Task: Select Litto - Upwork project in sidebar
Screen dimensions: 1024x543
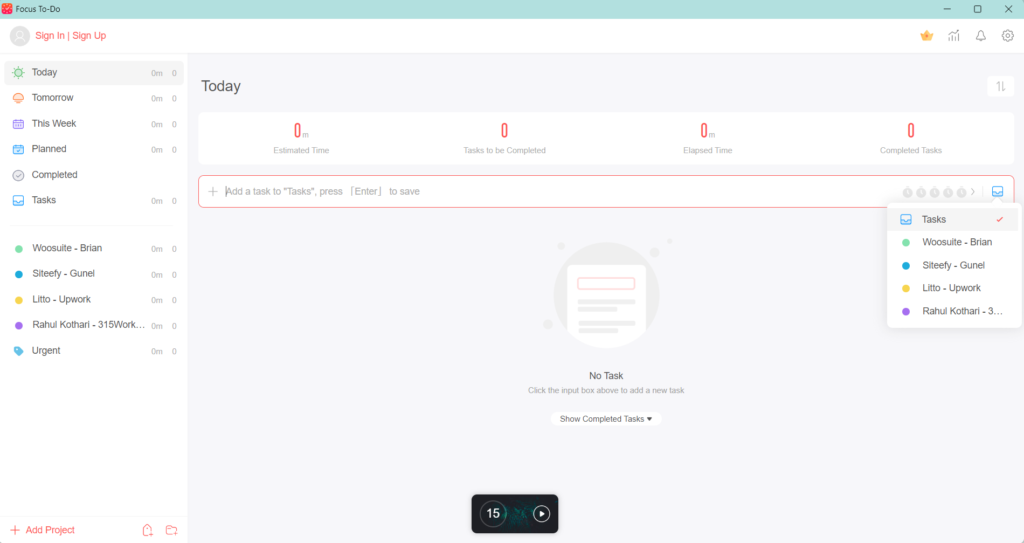Action: coord(94,299)
